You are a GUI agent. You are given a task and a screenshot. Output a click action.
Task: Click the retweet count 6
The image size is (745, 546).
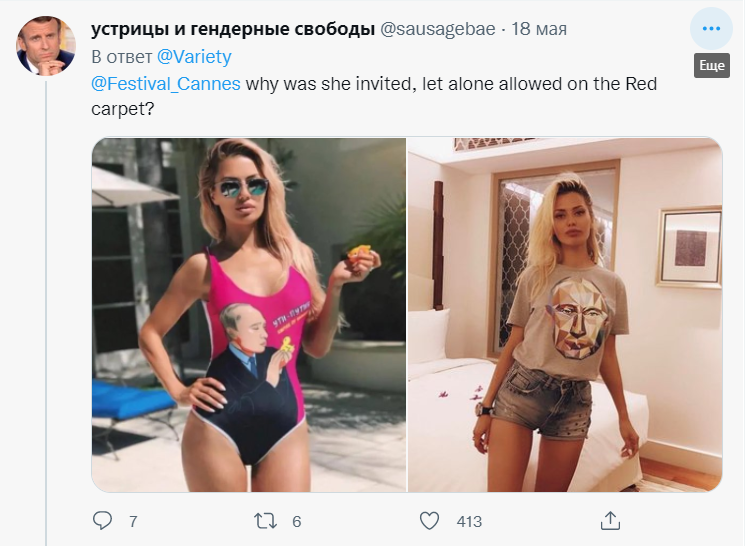(297, 522)
